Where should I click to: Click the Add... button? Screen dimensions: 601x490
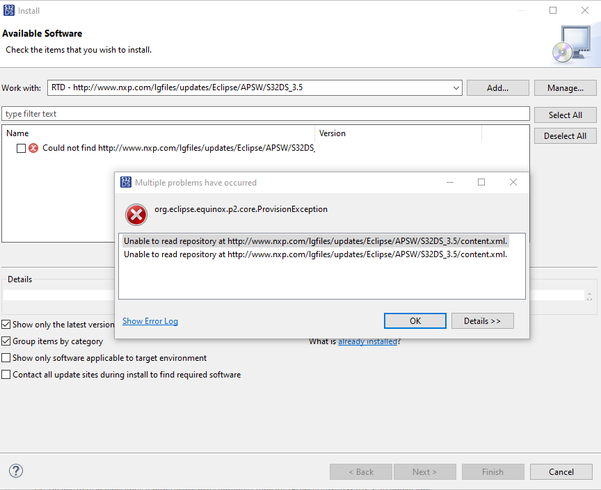tap(498, 88)
